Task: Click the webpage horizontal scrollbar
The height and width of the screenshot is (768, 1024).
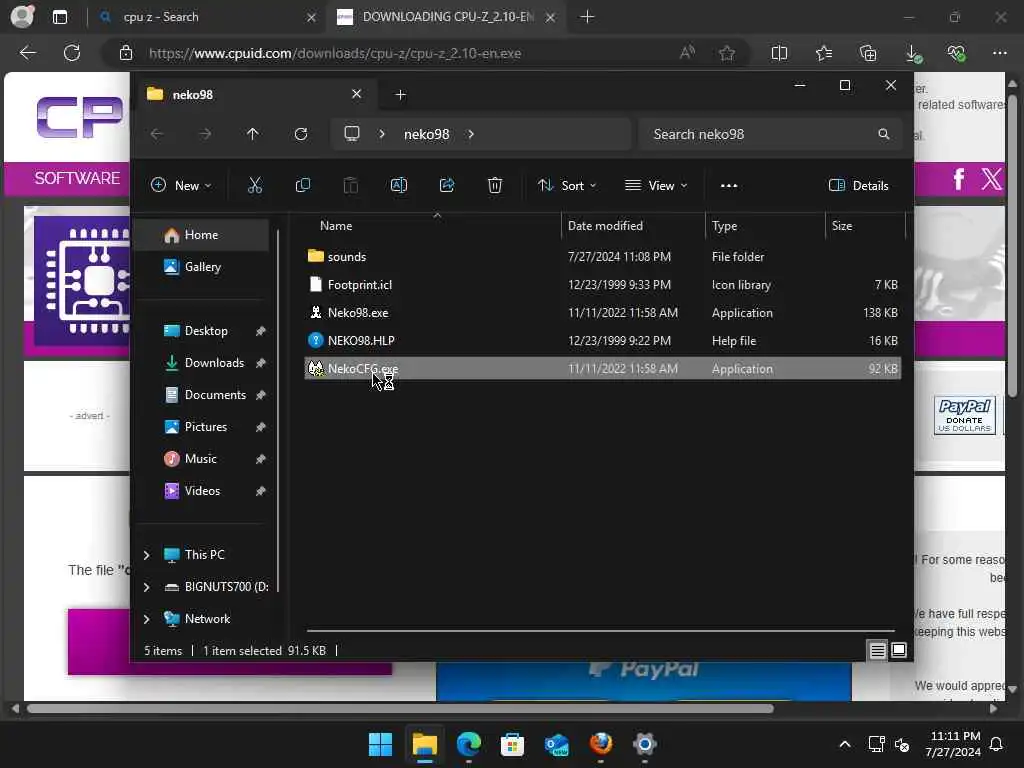Action: click(x=400, y=709)
